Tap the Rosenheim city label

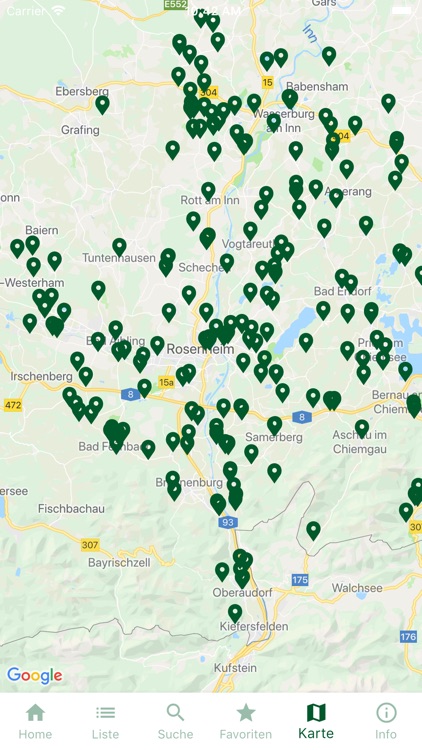(200, 349)
